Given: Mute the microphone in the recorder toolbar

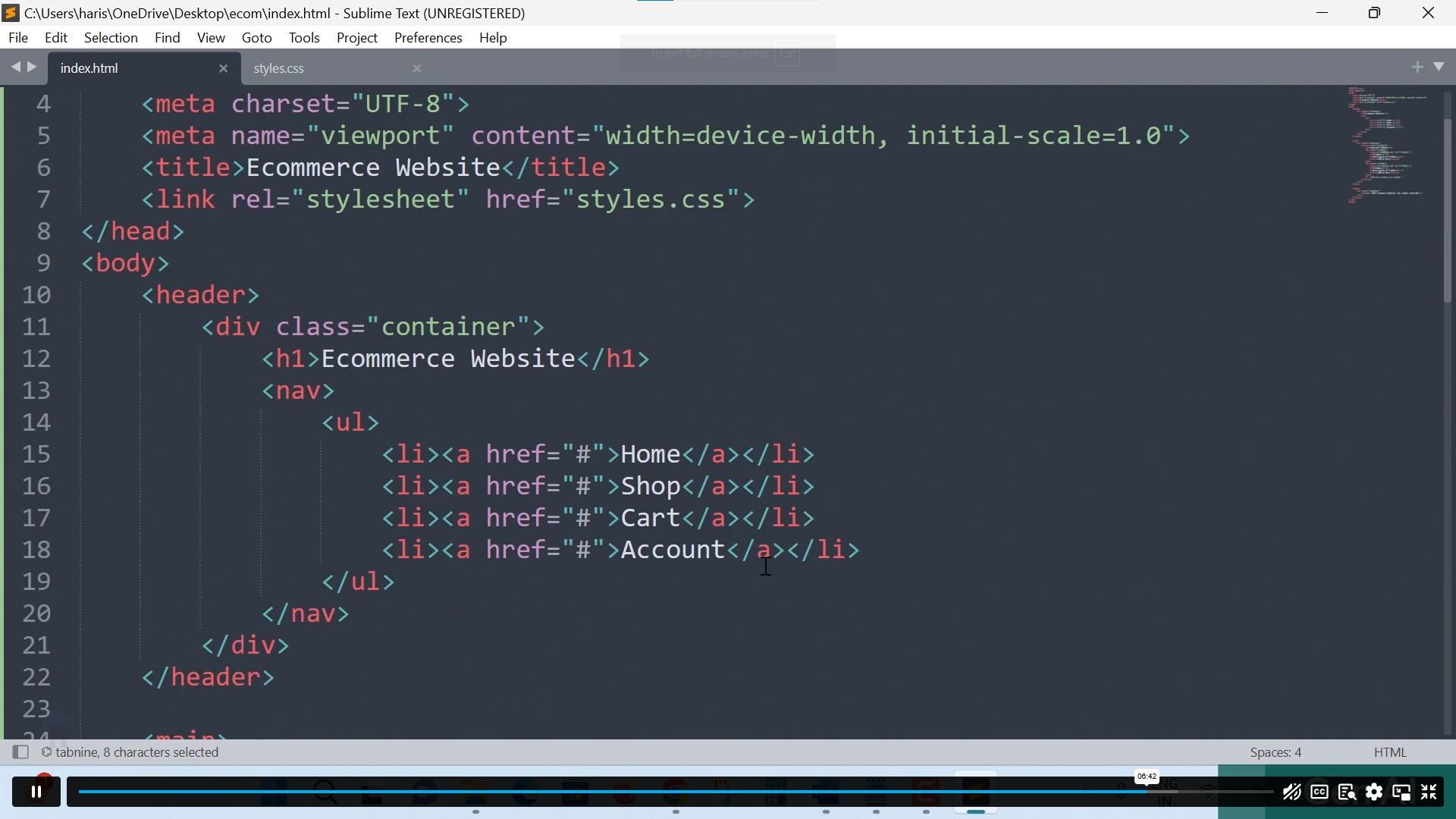Looking at the screenshot, I should pos(1291,792).
